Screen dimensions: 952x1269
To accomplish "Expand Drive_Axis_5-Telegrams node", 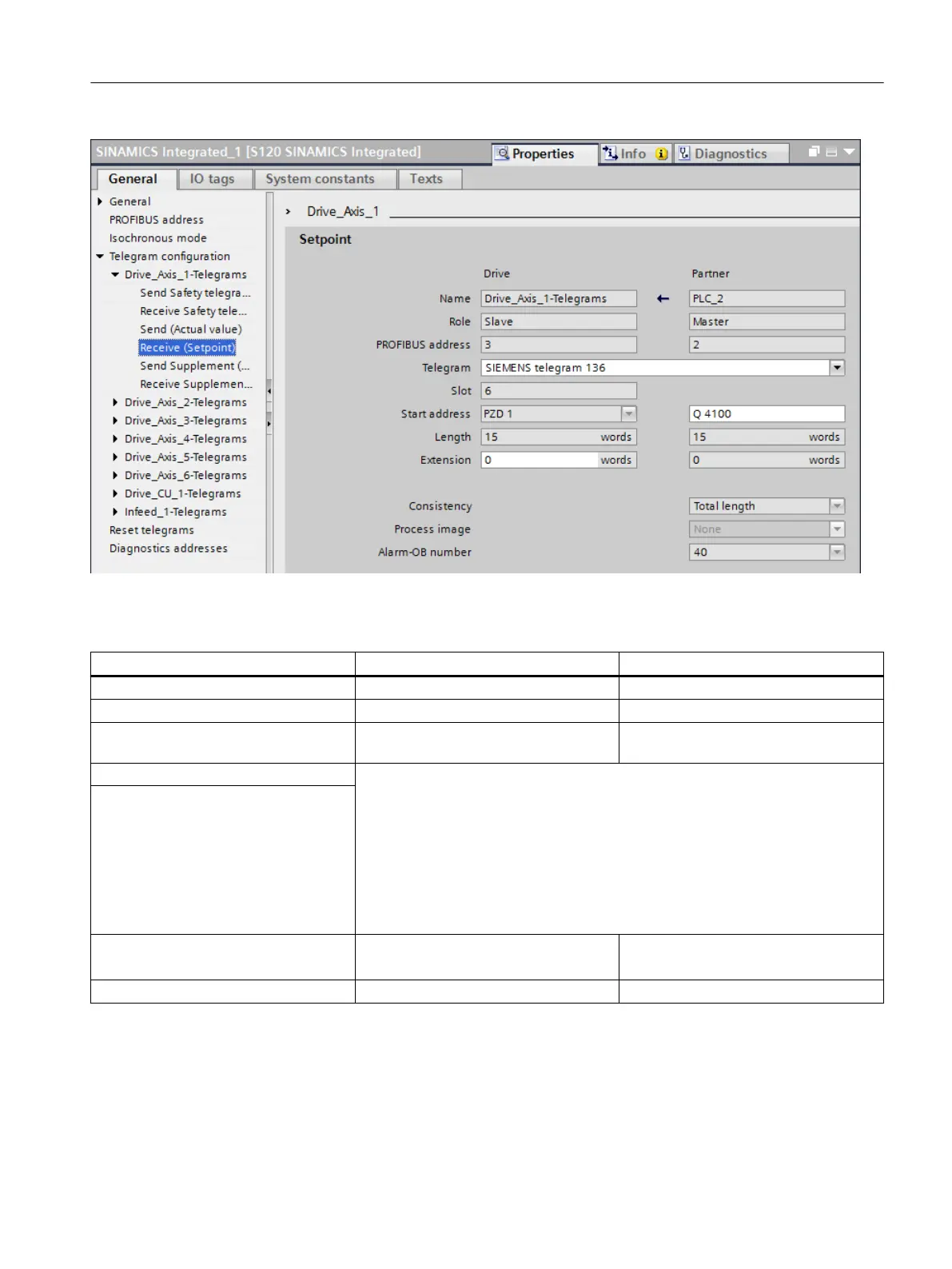I will pyautogui.click(x=115, y=457).
